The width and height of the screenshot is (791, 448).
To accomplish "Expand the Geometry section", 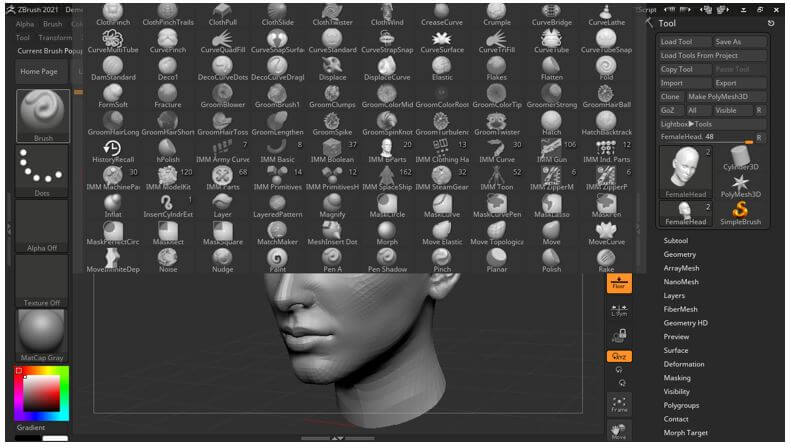I will [x=680, y=254].
